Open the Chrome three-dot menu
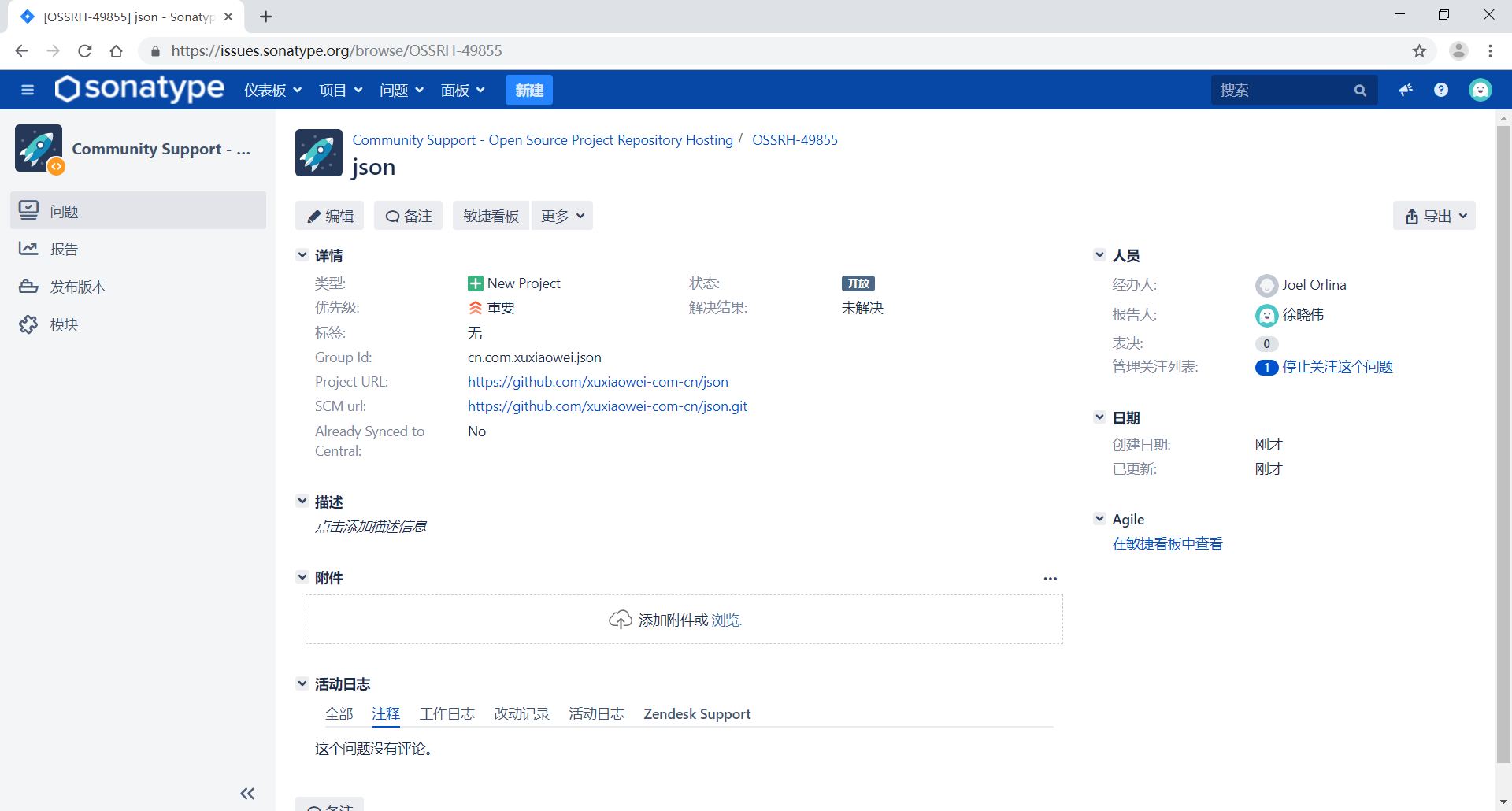The width and height of the screenshot is (1512, 811). [1490, 50]
